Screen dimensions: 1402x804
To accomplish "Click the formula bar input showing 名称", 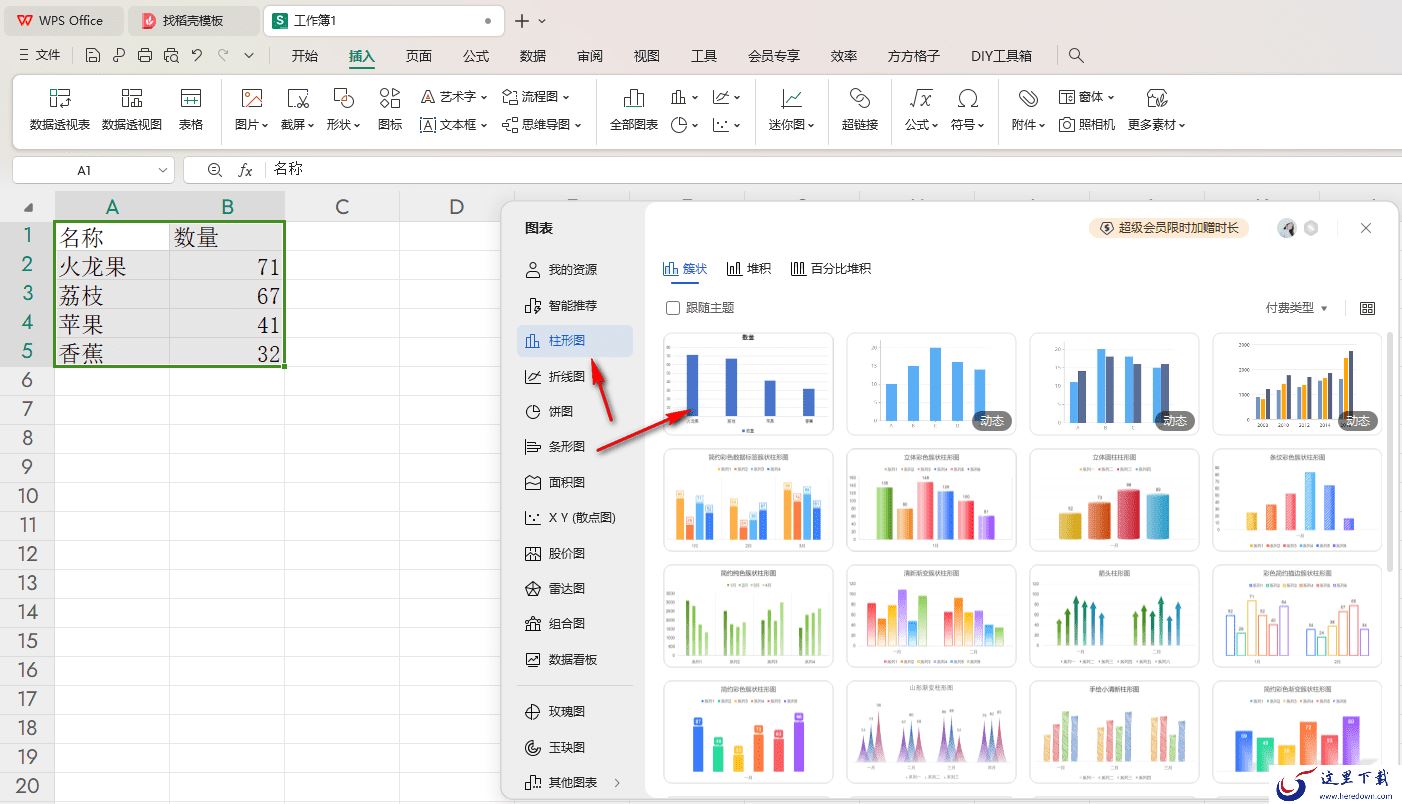I will pos(830,170).
